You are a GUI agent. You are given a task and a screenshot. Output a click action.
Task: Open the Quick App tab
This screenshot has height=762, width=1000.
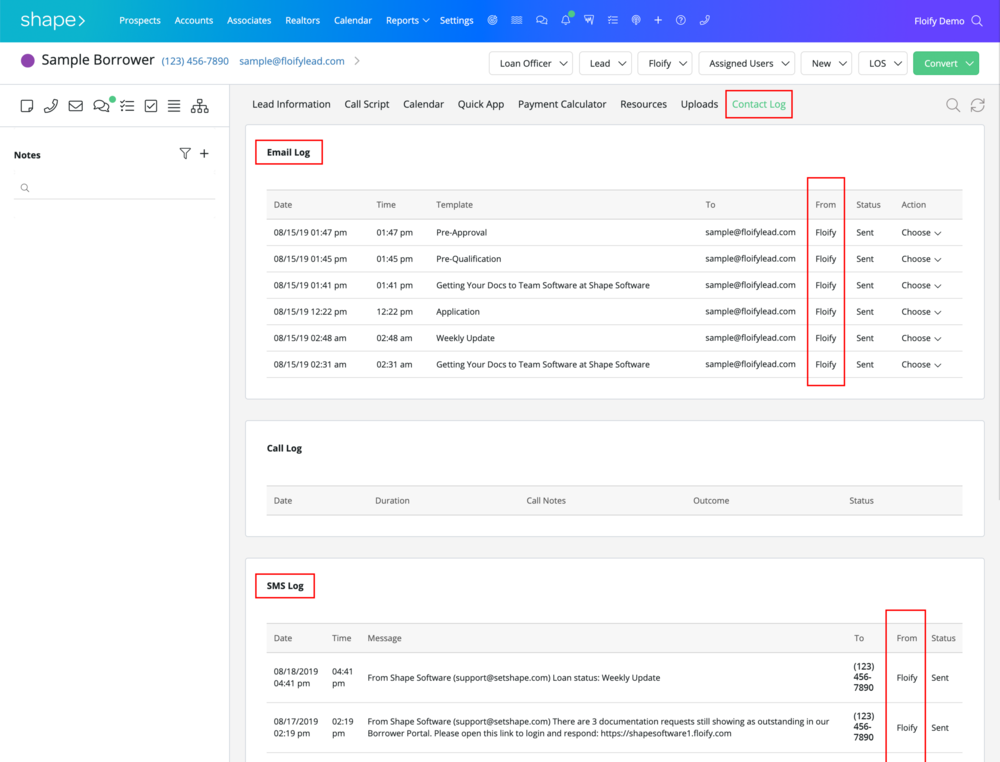pos(480,104)
